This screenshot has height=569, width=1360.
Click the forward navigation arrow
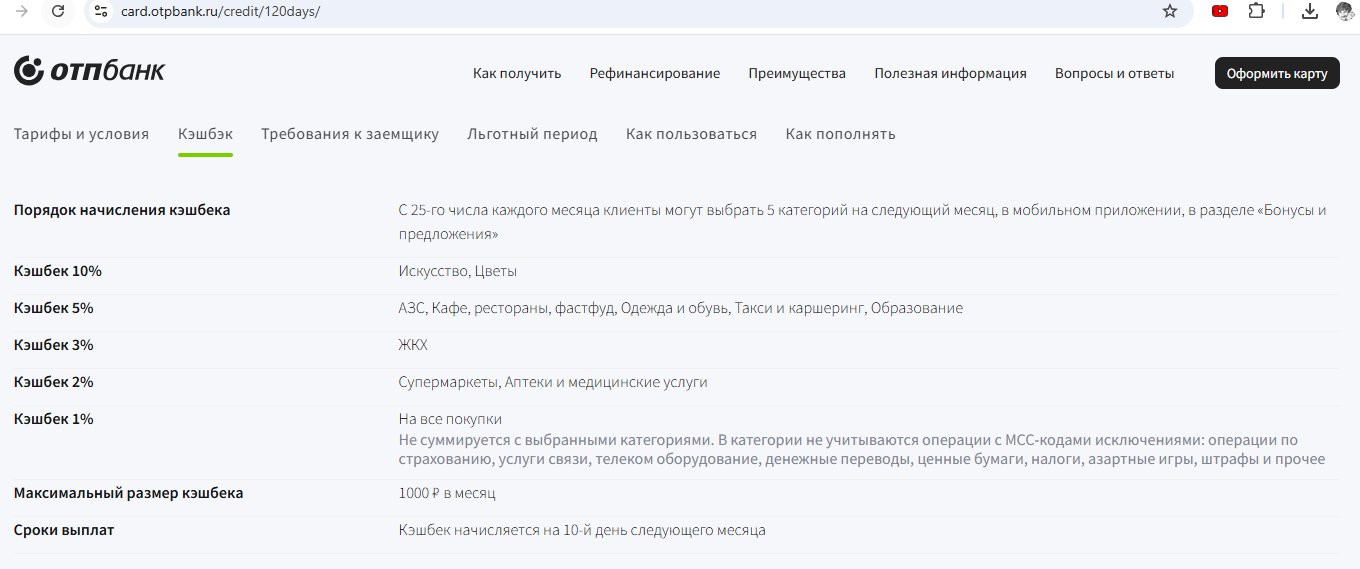22,11
